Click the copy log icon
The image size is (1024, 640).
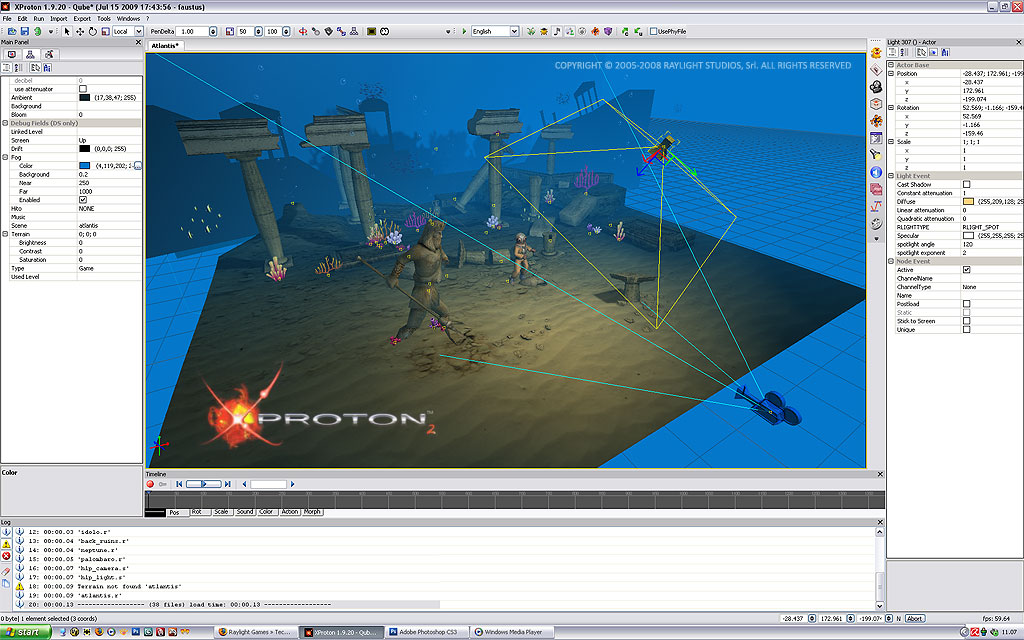click(6, 583)
